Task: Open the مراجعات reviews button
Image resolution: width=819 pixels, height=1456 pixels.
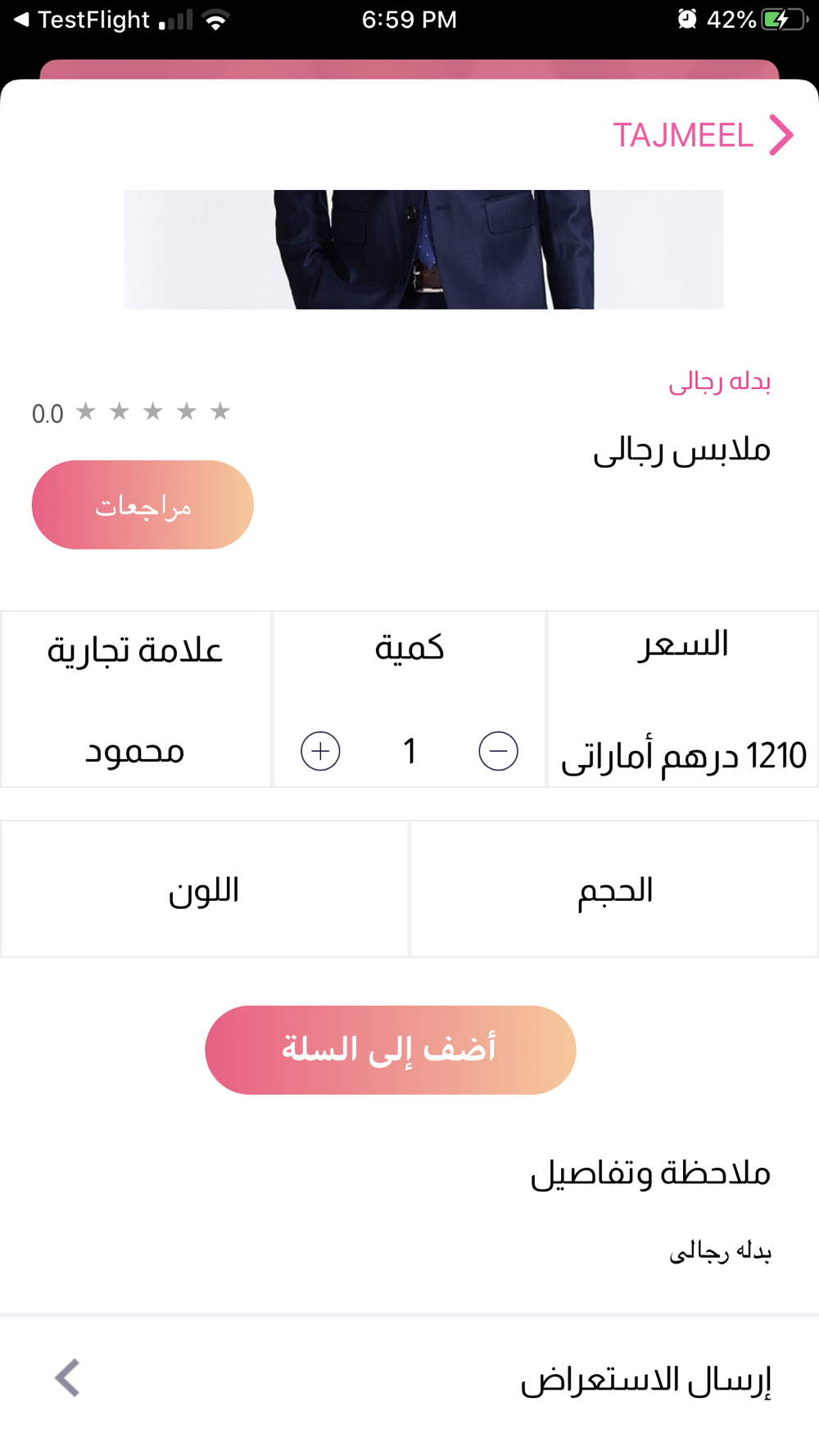Action: 143,504
